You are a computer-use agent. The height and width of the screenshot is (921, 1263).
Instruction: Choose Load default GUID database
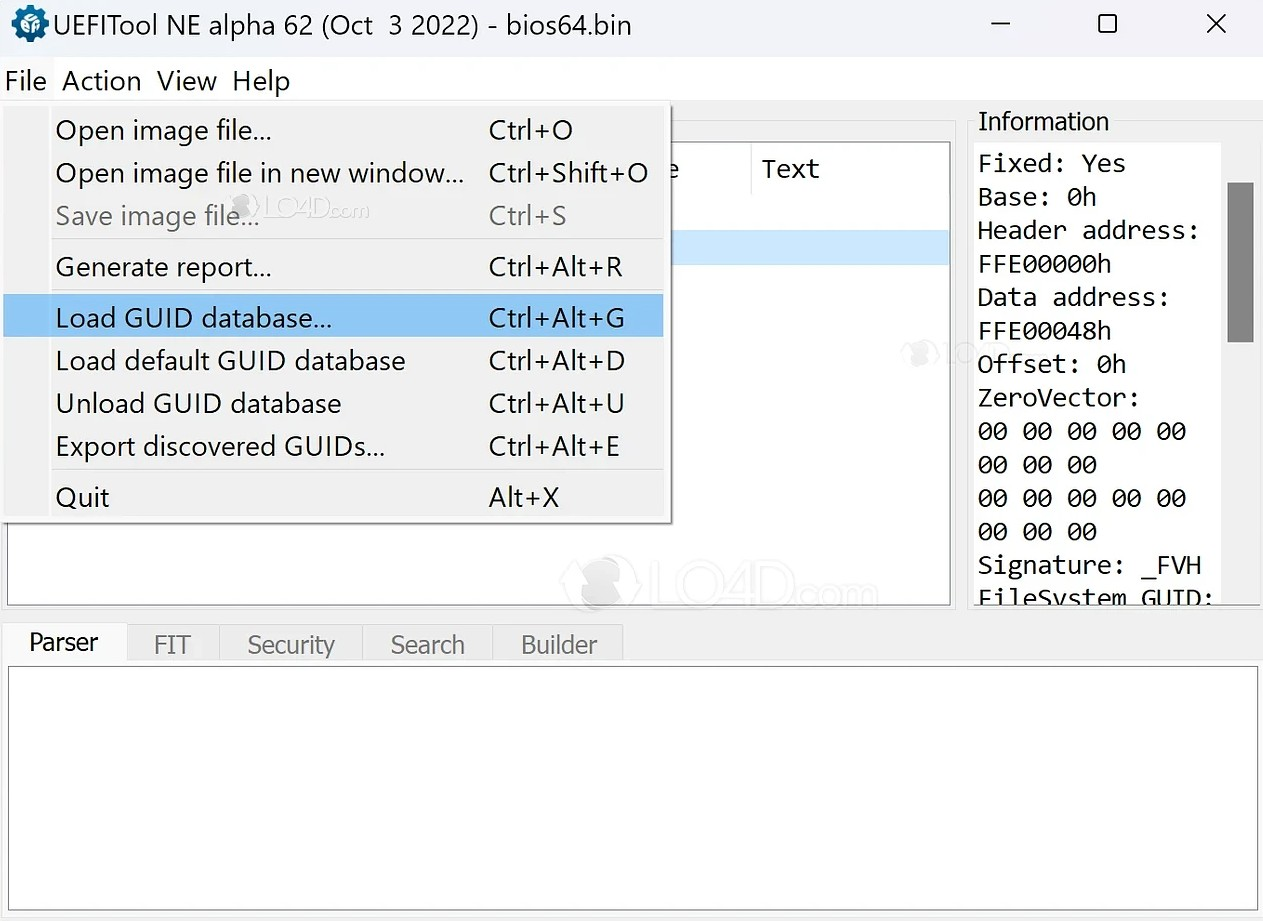click(x=334, y=361)
